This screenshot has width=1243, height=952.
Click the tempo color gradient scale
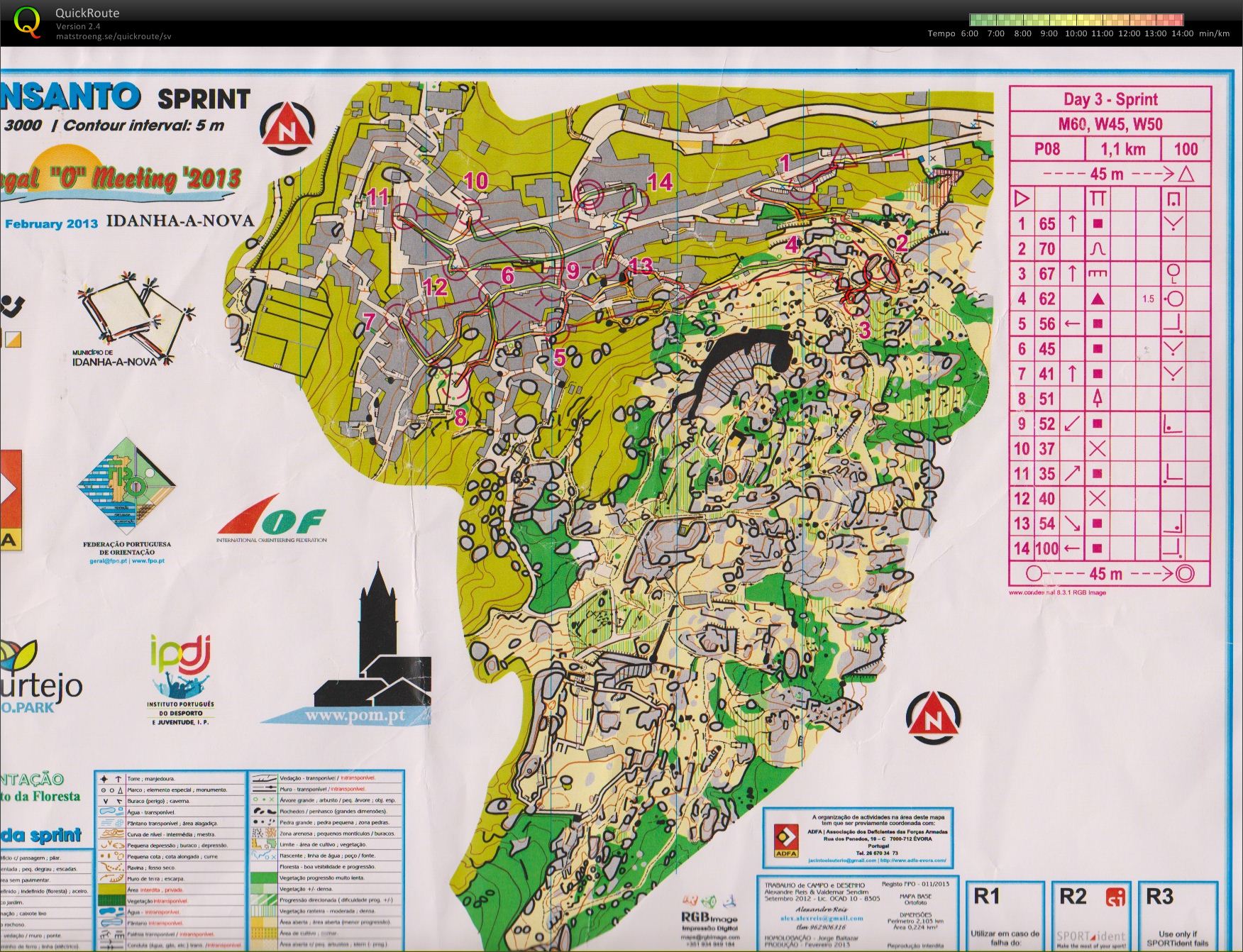pyautogui.click(x=1076, y=20)
